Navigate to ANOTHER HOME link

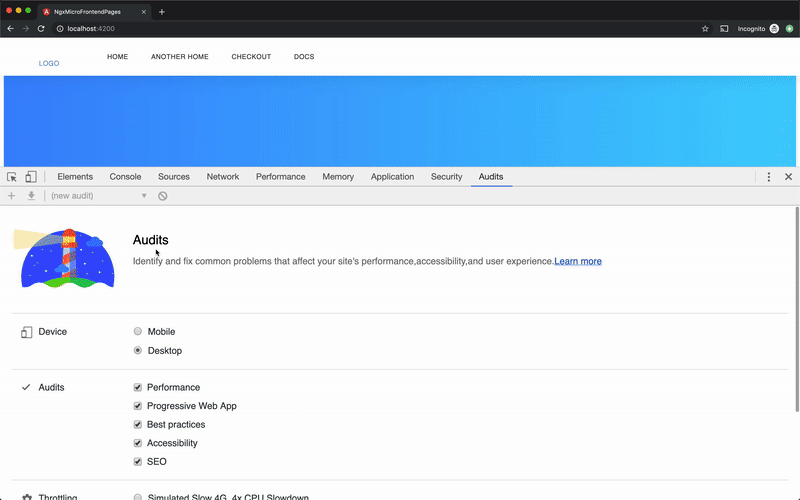pos(180,57)
